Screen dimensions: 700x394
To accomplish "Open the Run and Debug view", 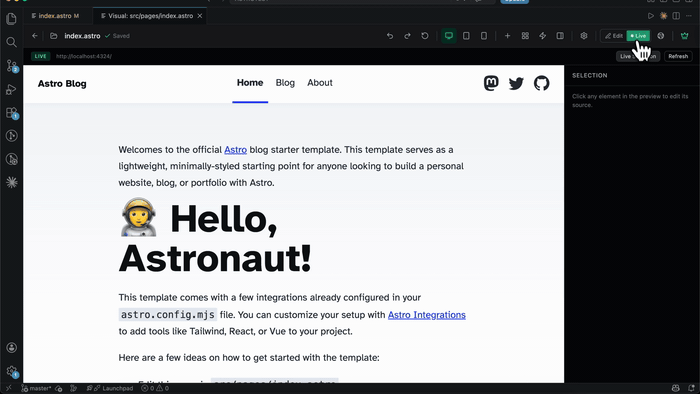I will 12,89.
